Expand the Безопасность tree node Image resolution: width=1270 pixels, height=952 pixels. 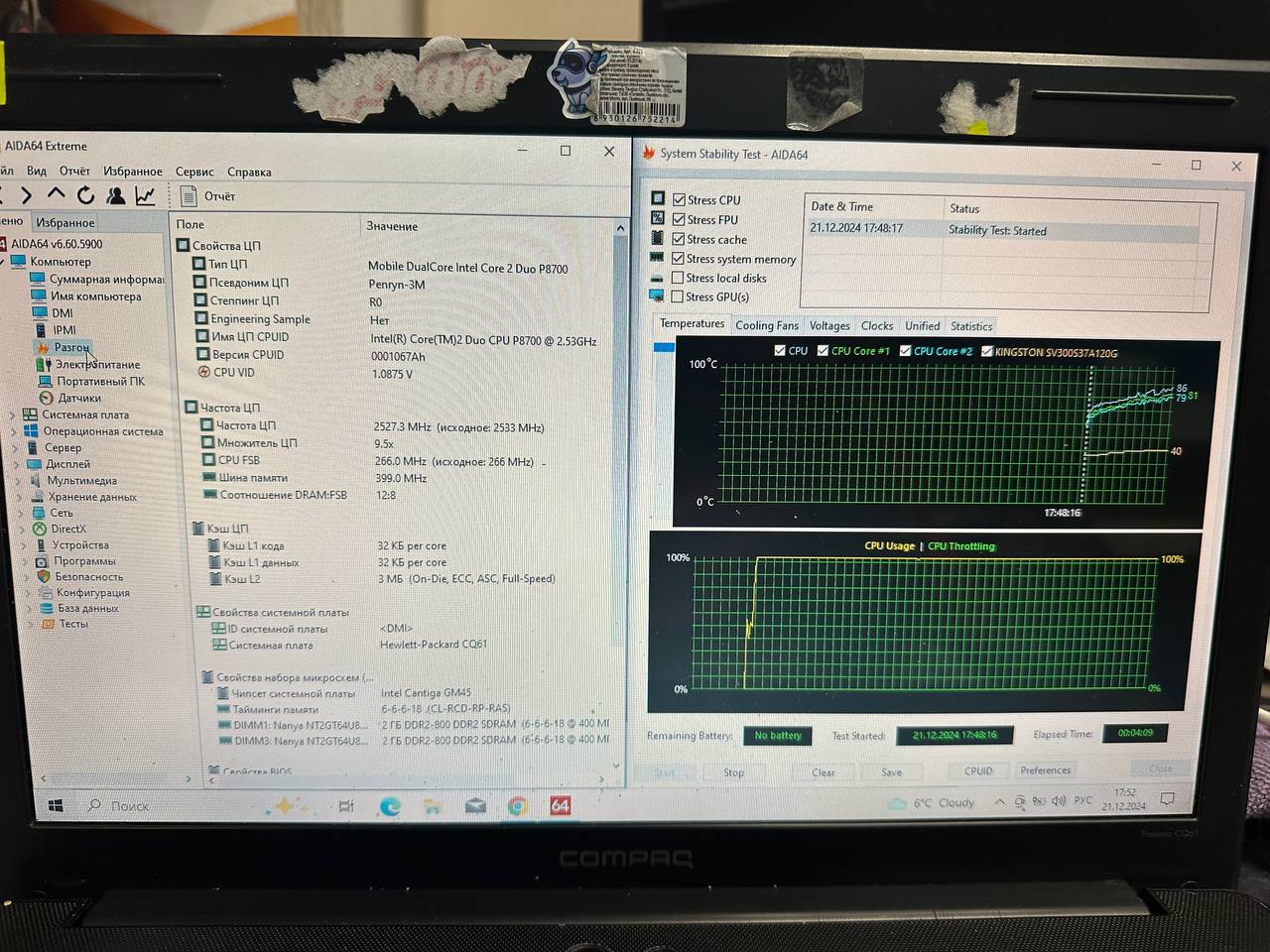pos(26,576)
